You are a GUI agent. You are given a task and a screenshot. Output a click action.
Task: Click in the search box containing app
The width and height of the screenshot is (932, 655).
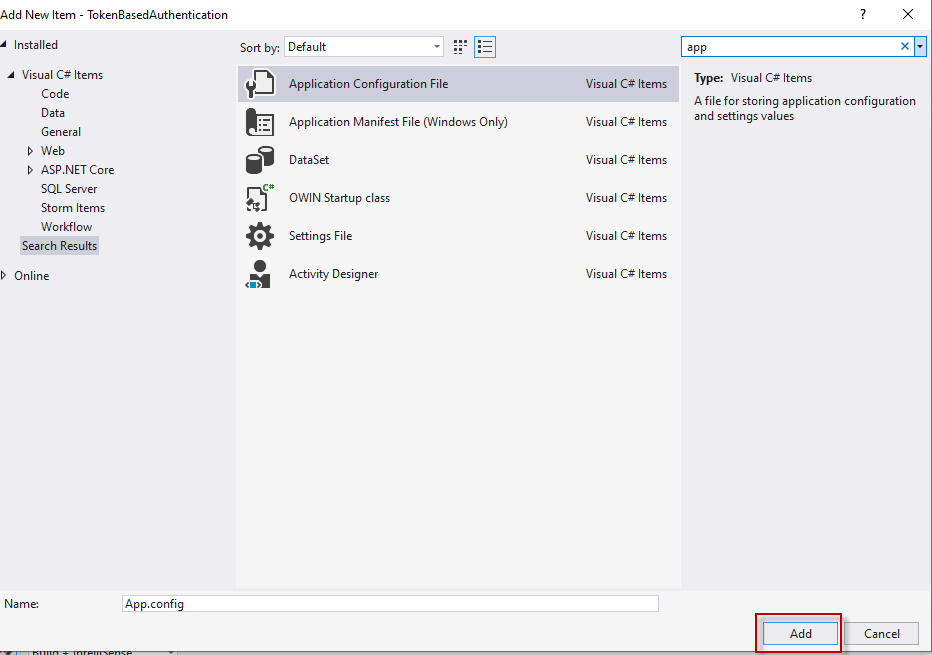click(789, 47)
